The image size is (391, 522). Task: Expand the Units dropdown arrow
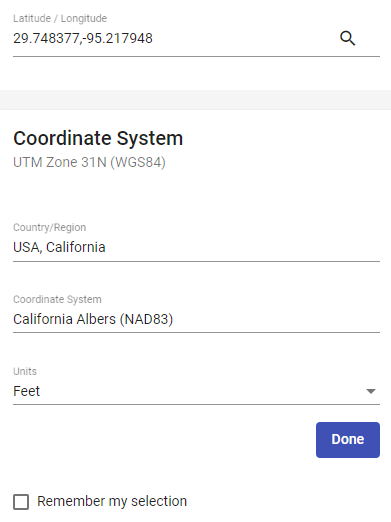tap(371, 391)
